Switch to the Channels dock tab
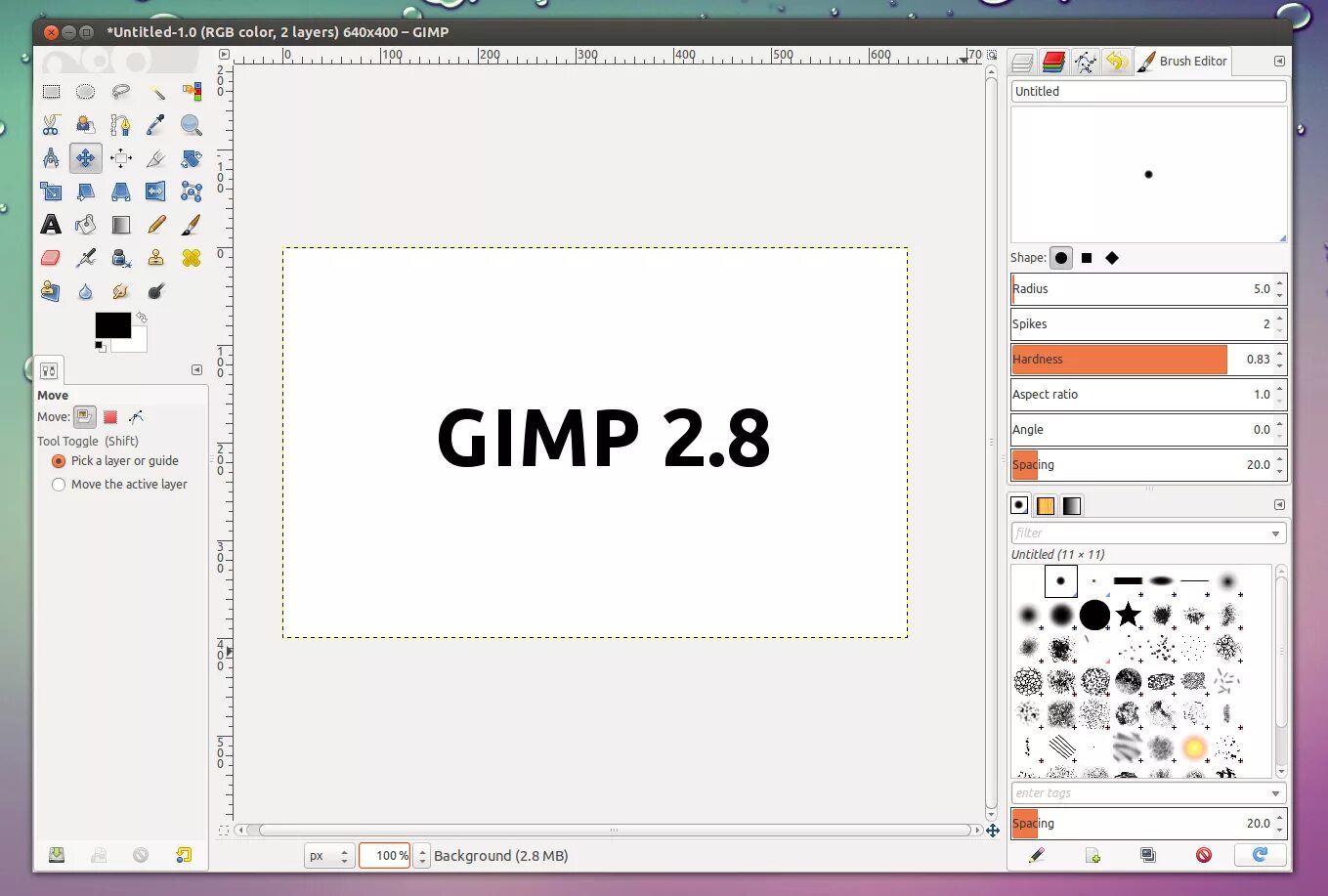Image resolution: width=1328 pixels, height=896 pixels. [1053, 63]
